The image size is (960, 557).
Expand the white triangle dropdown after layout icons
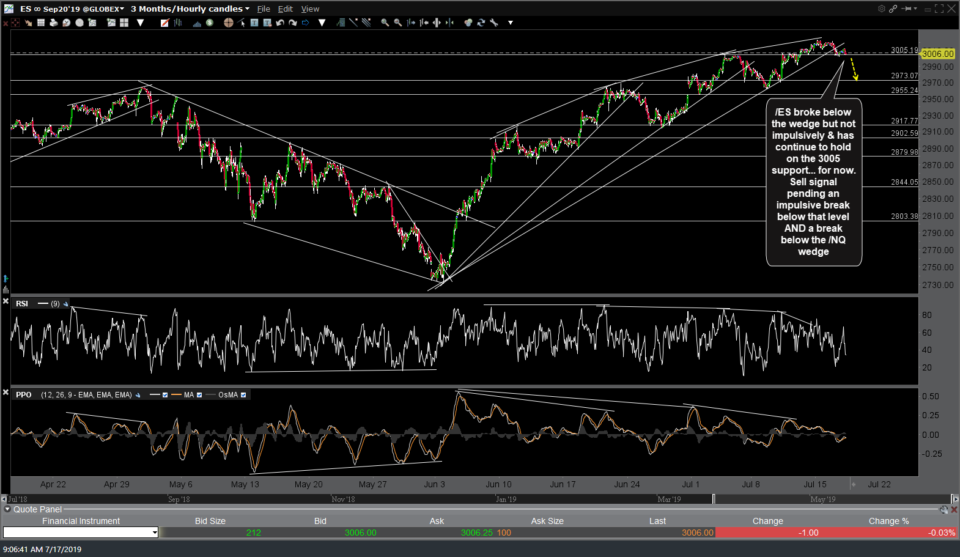coord(140,23)
